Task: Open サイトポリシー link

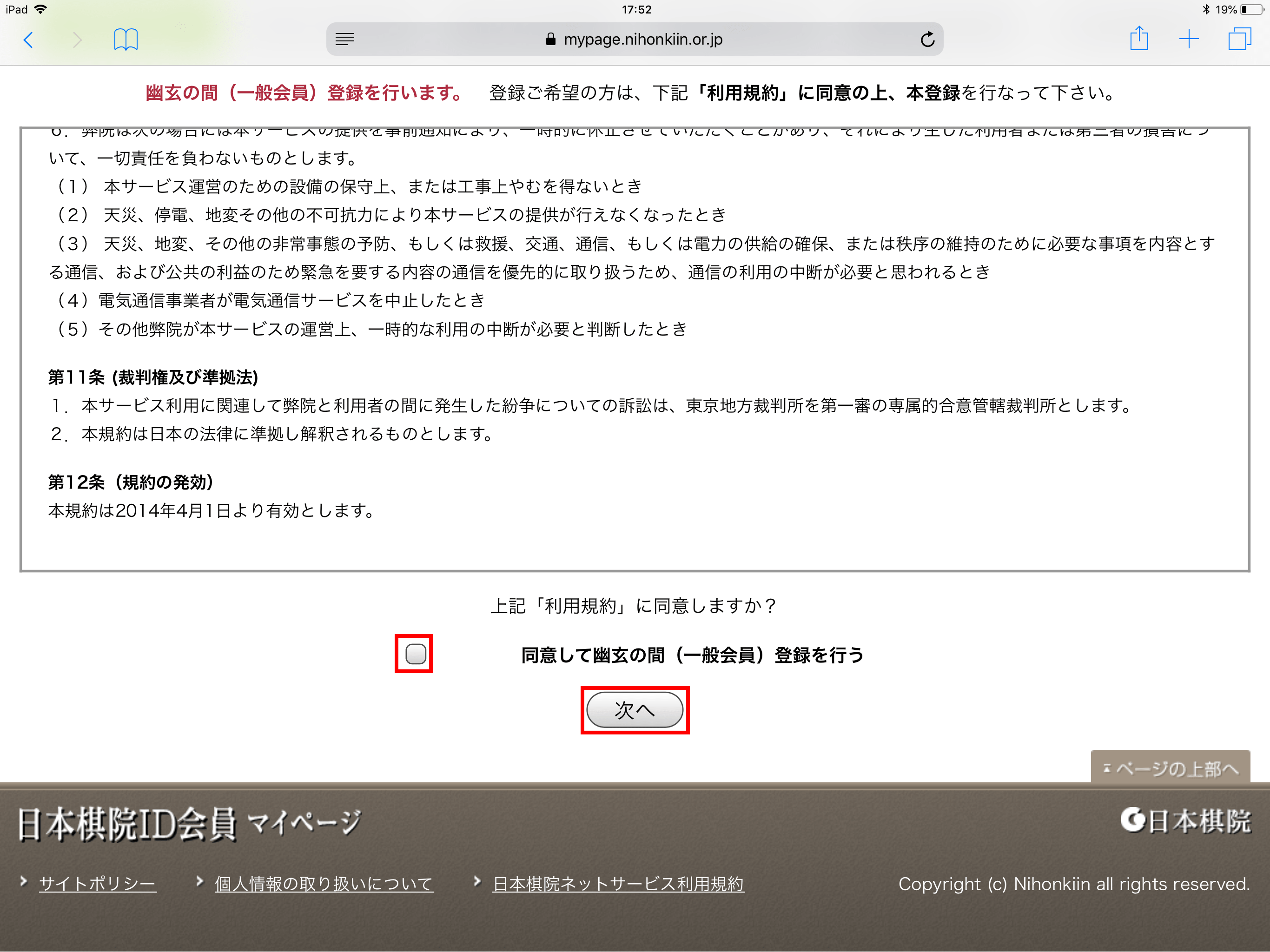Action: pos(98,884)
